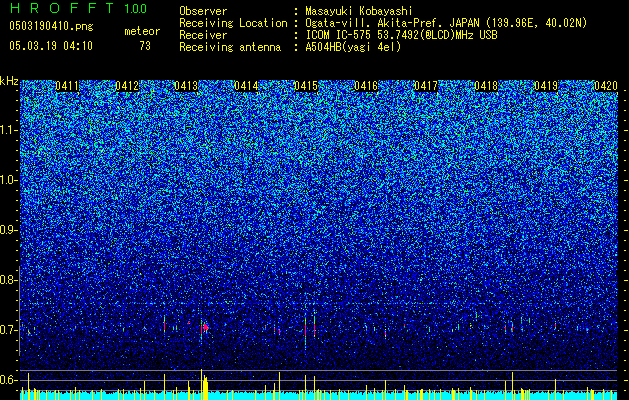Click the date stamp 05.03.19 04:10
Screen dimensions: 629x400
pyautogui.click(x=51, y=46)
